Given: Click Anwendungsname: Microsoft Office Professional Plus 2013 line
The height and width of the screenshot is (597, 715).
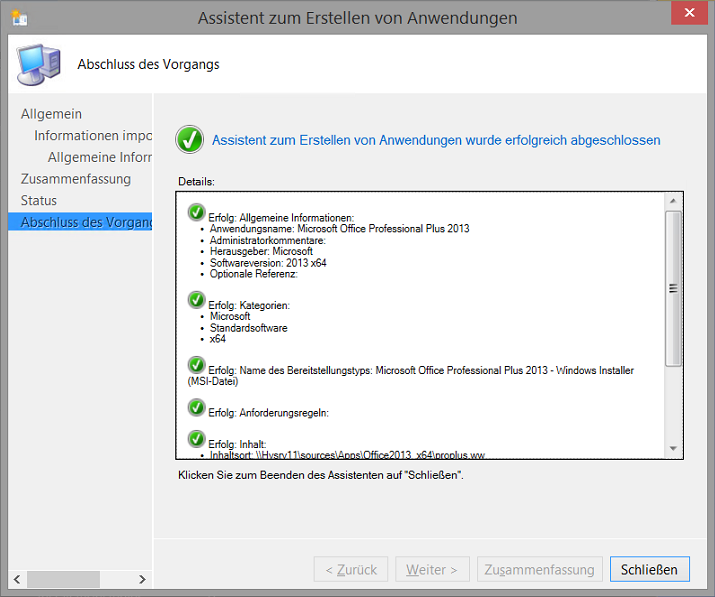Looking at the screenshot, I should (x=339, y=228).
